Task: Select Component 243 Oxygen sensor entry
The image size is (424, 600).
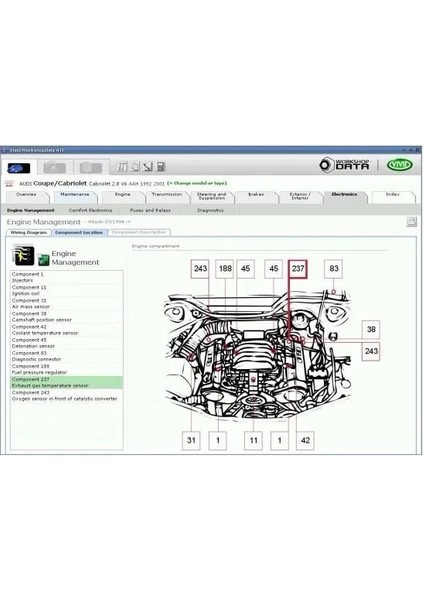Action: tap(67, 396)
